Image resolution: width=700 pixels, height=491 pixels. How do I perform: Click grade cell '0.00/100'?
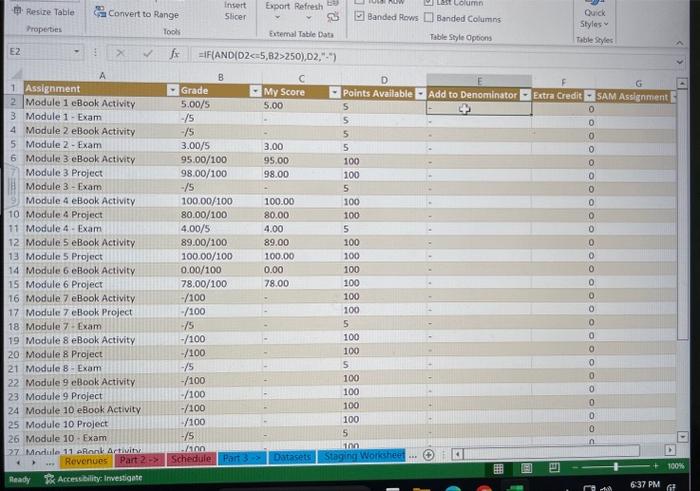click(x=221, y=270)
